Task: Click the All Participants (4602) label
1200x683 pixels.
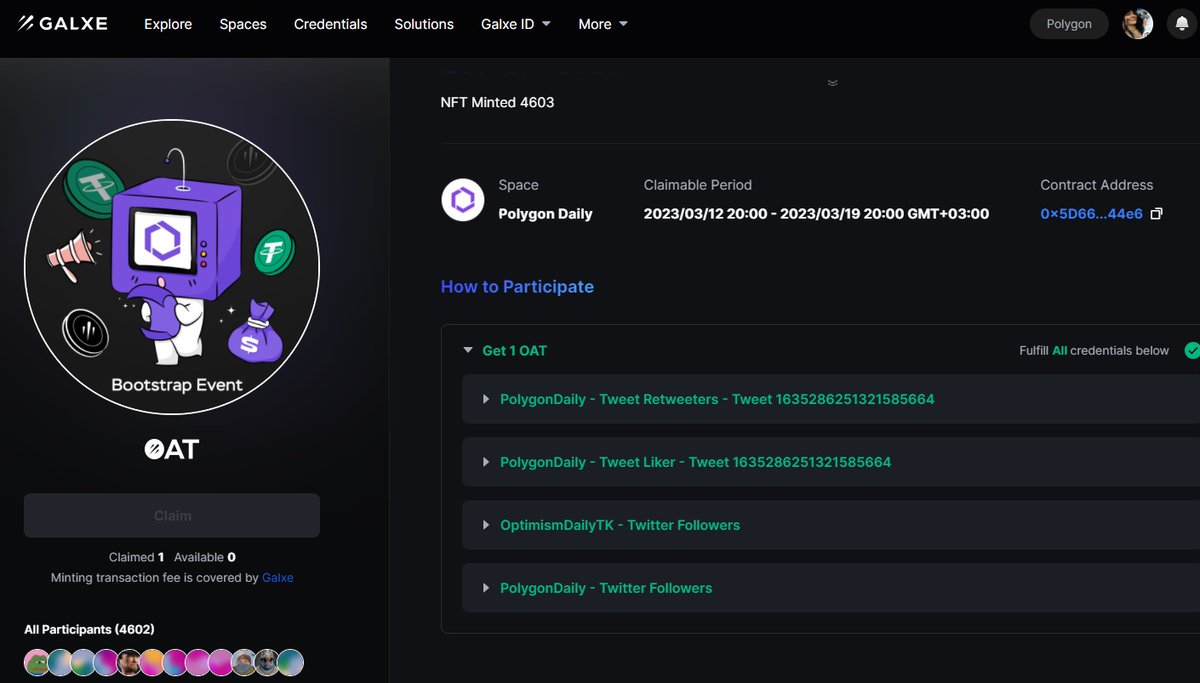Action: [89, 629]
